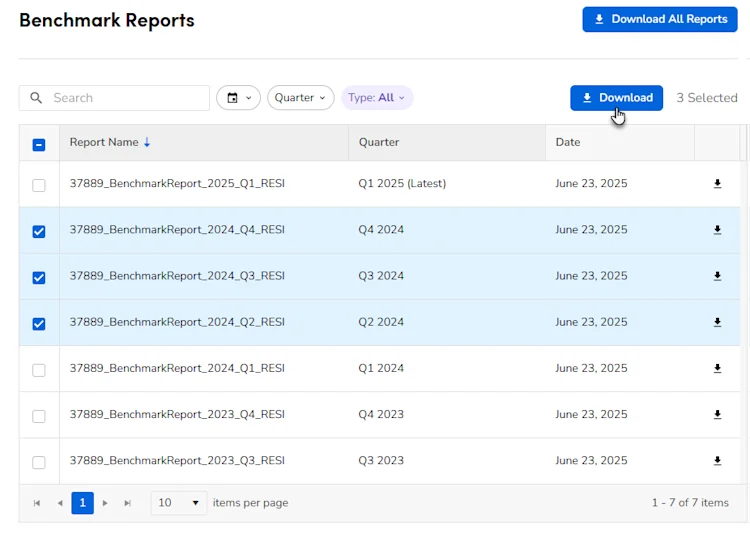Viewport: 750px width, 538px height.
Task: Download the 2023_Q3_RESI report row icon
Action: [717, 461]
